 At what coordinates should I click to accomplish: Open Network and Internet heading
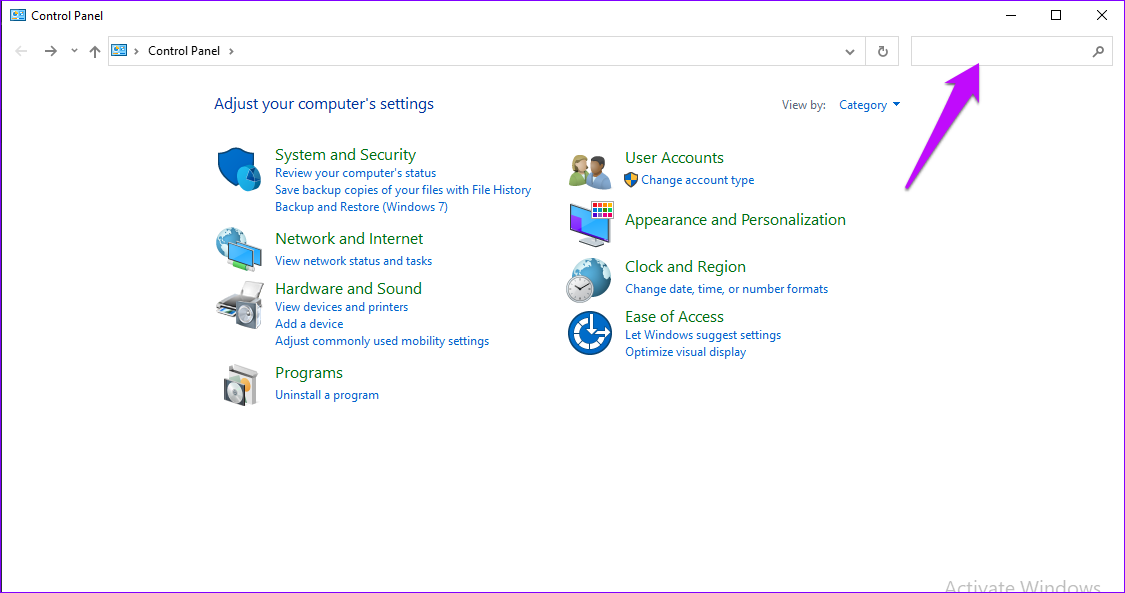click(x=349, y=239)
